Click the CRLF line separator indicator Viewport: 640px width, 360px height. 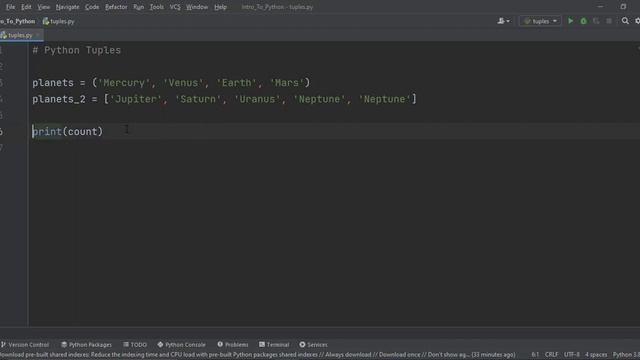pyautogui.click(x=551, y=355)
